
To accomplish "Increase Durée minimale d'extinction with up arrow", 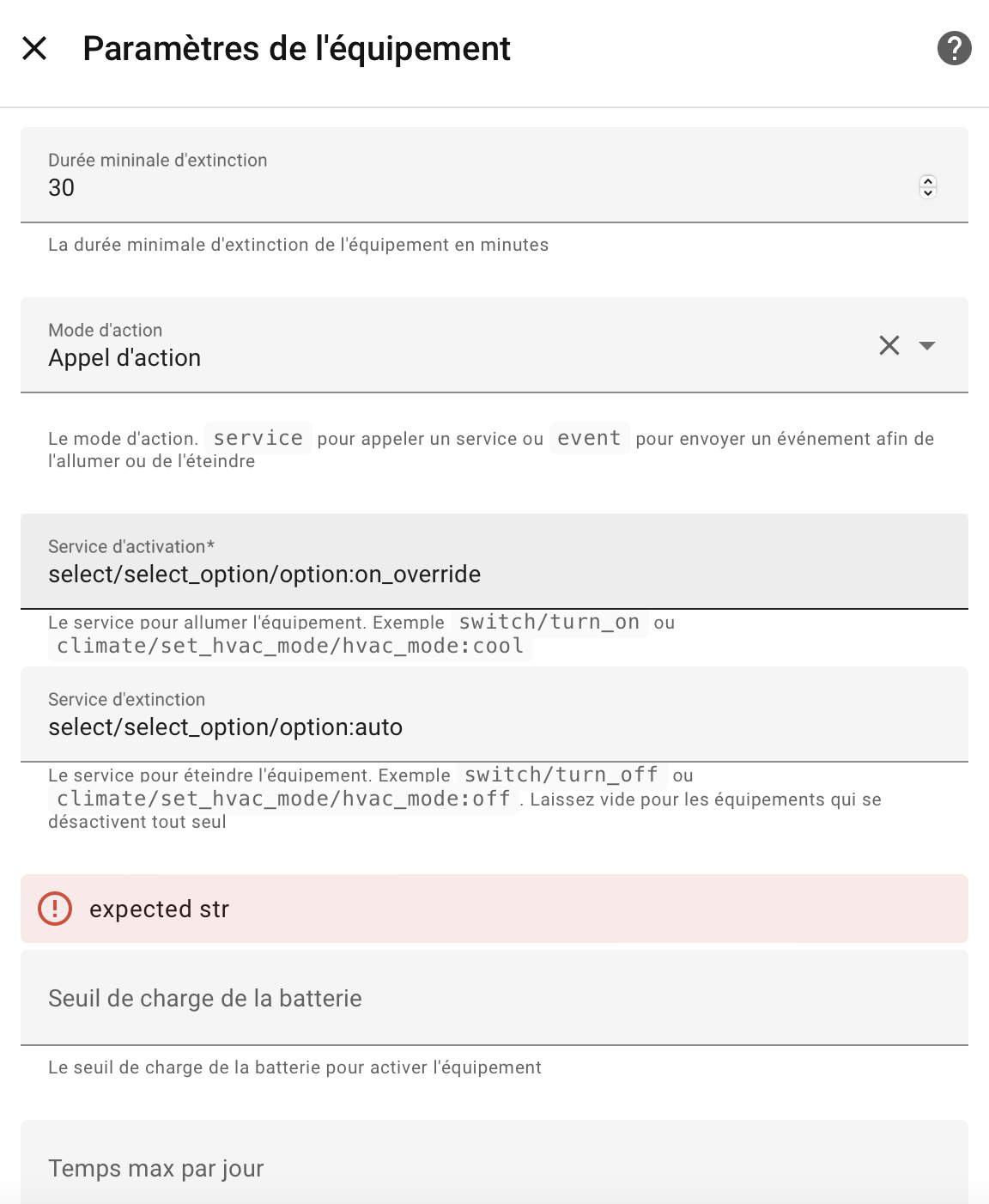I will click(928, 180).
